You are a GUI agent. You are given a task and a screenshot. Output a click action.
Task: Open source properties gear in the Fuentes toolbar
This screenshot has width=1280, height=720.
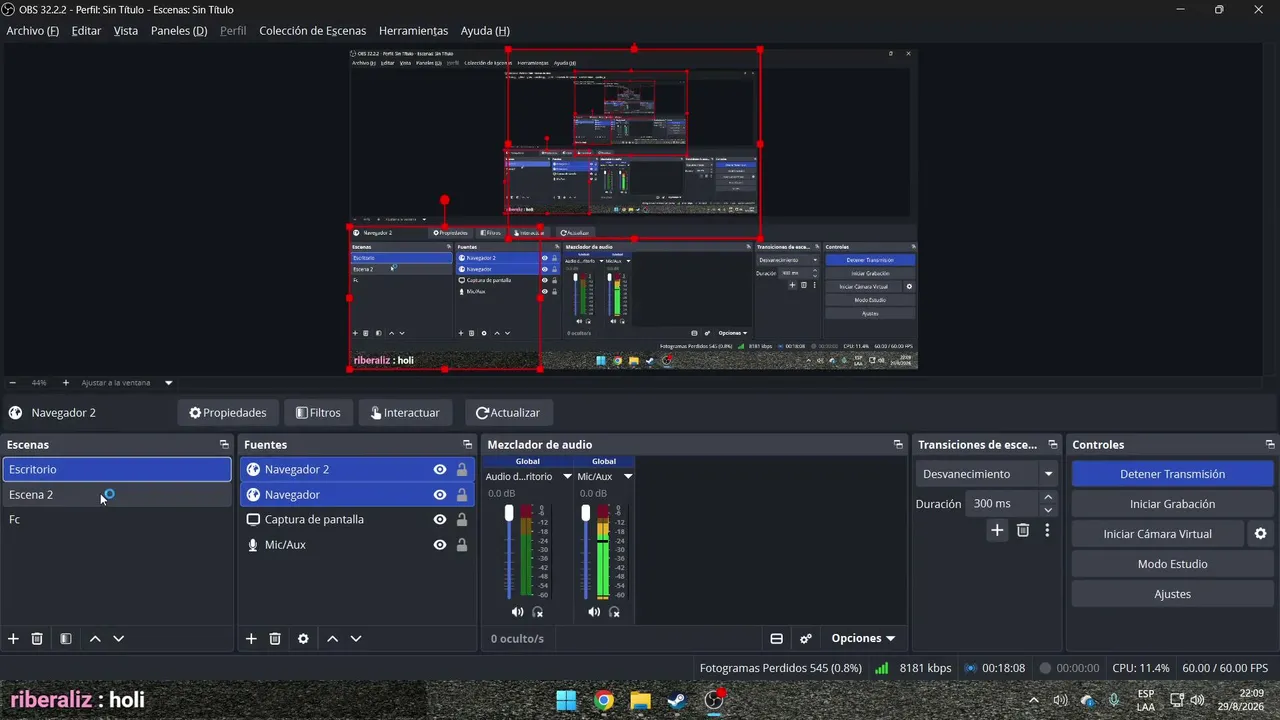[x=304, y=639]
